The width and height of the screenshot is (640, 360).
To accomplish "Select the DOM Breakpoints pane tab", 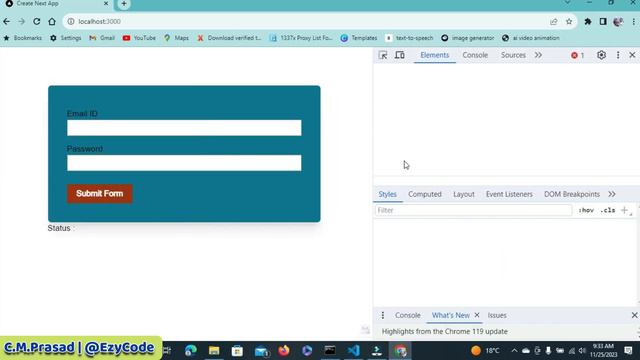I will [572, 194].
